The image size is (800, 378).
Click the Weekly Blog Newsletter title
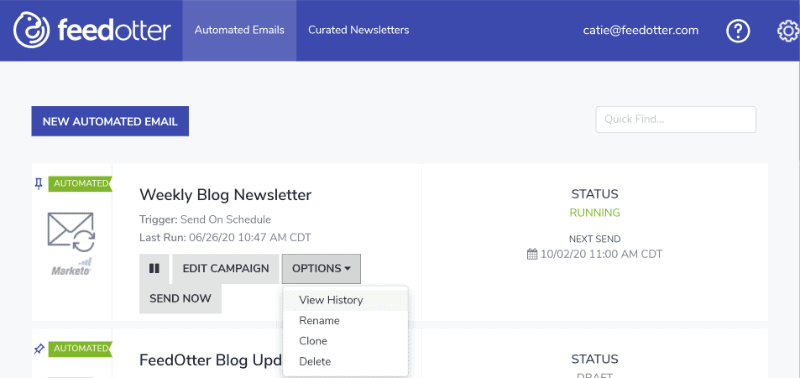[x=226, y=194]
